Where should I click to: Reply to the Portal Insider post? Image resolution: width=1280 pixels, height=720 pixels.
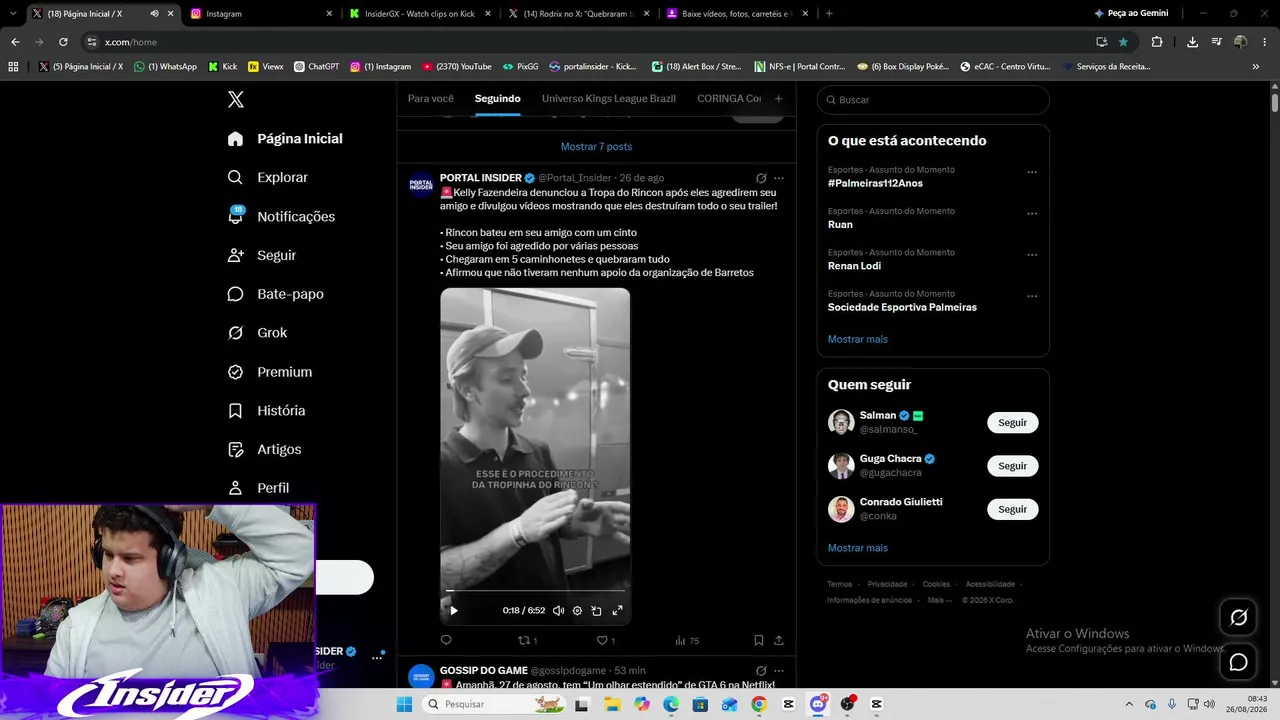tap(446, 640)
